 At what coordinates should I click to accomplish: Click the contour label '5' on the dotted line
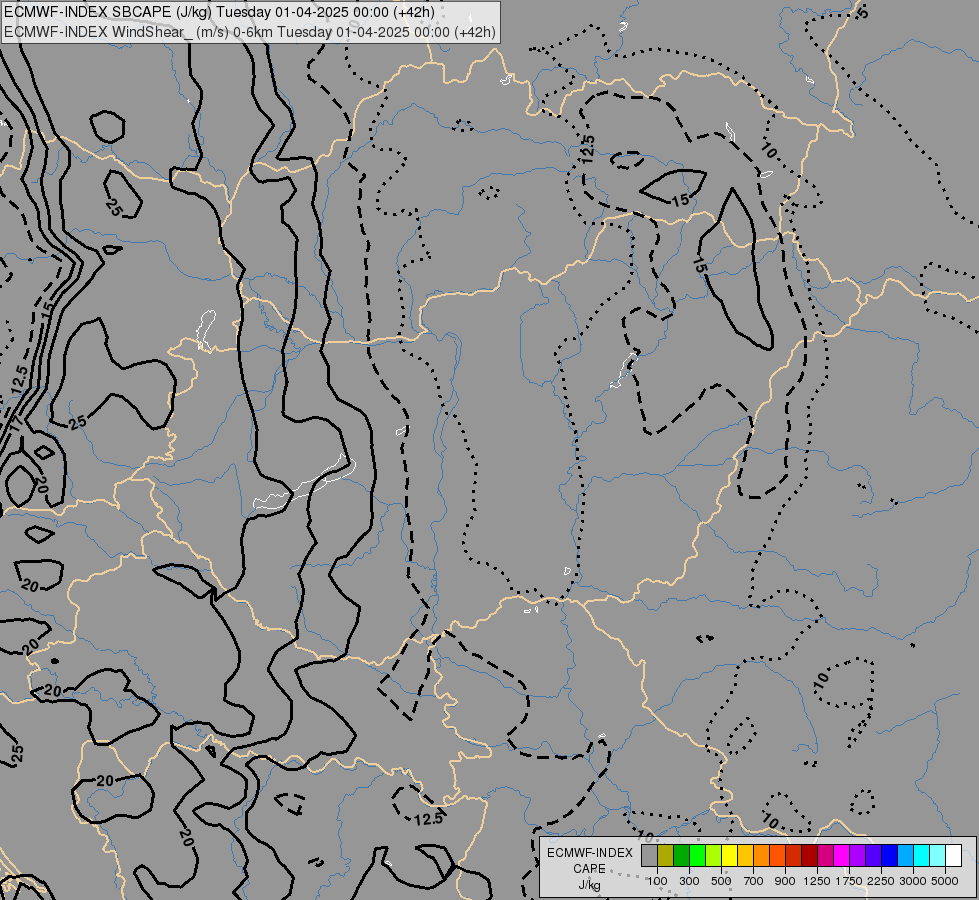pyautogui.click(x=862, y=12)
